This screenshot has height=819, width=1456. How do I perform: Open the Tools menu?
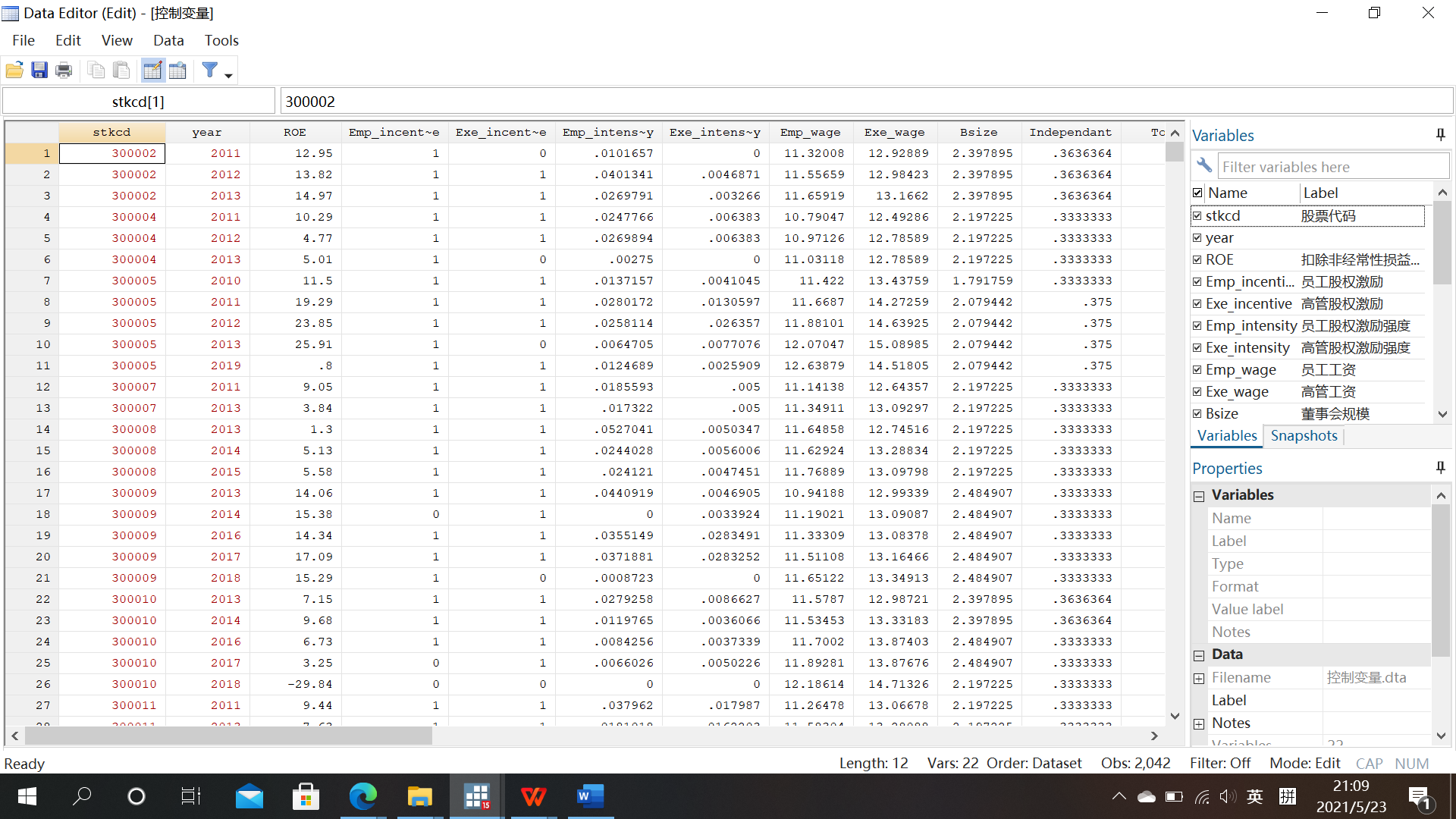click(x=221, y=40)
